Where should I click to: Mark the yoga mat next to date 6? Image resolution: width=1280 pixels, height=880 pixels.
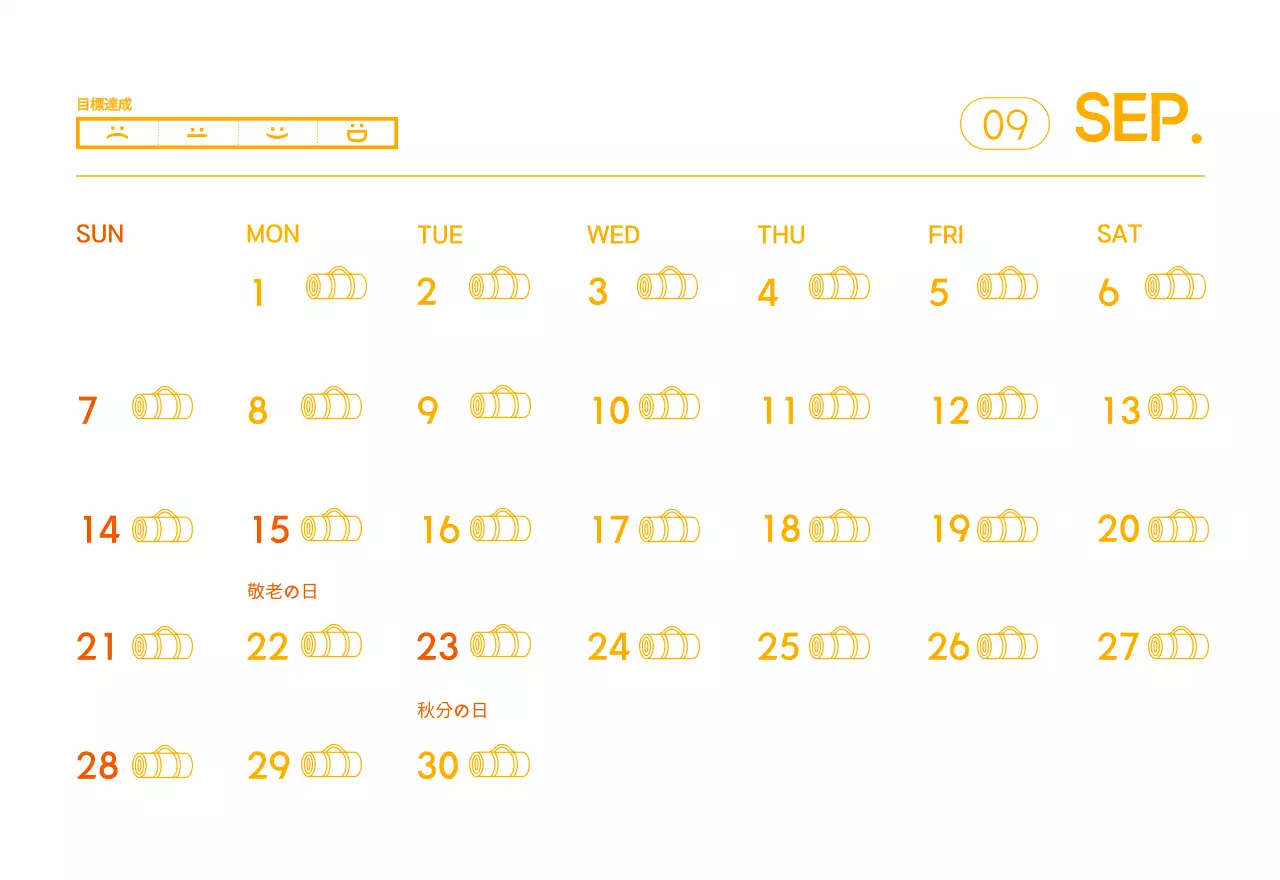[x=1175, y=286]
